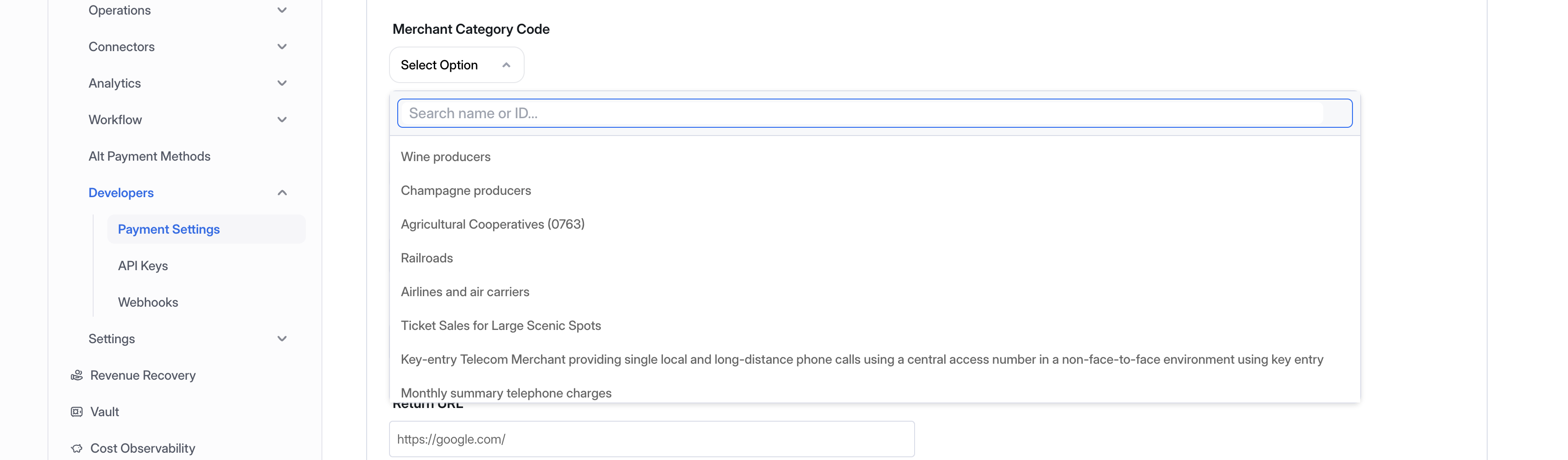Expand the Operations menu chevron

pyautogui.click(x=282, y=10)
